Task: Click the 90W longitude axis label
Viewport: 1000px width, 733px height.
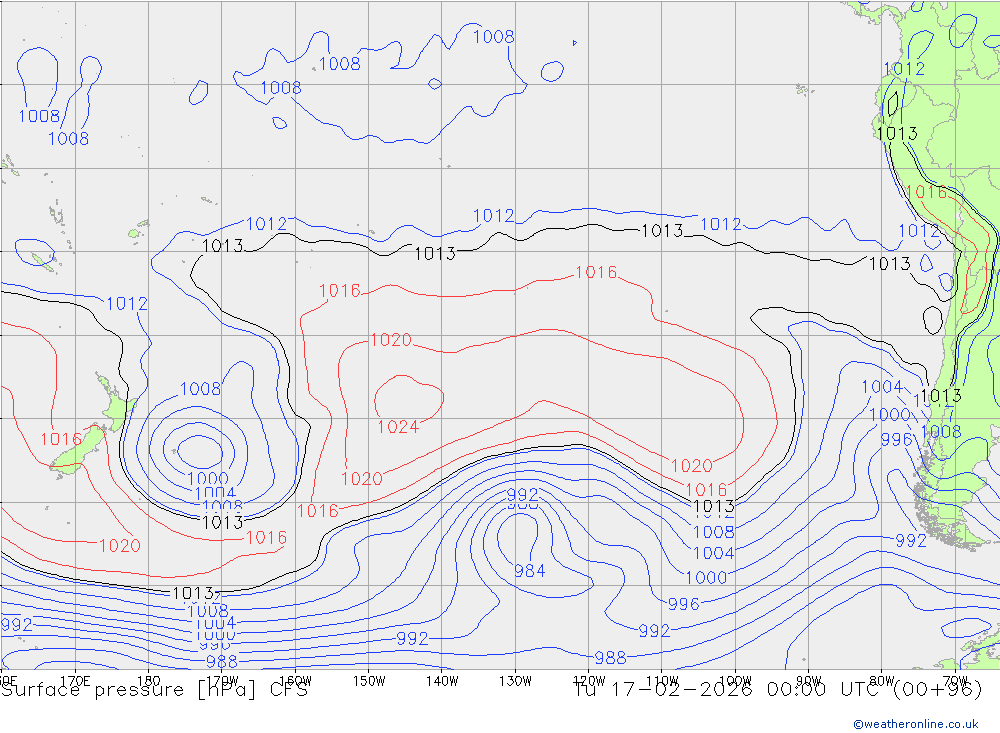Action: click(809, 681)
